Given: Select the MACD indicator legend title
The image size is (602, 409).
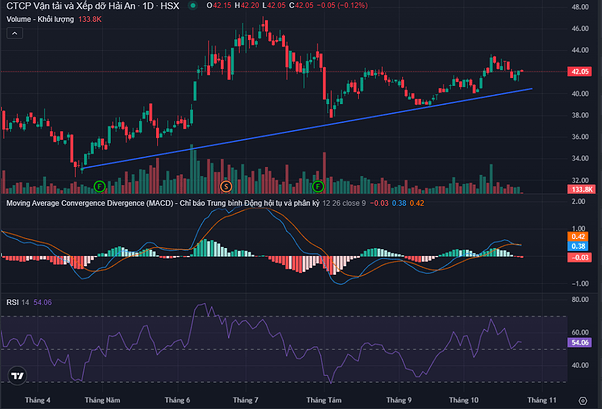Looking at the screenshot, I should [163, 203].
